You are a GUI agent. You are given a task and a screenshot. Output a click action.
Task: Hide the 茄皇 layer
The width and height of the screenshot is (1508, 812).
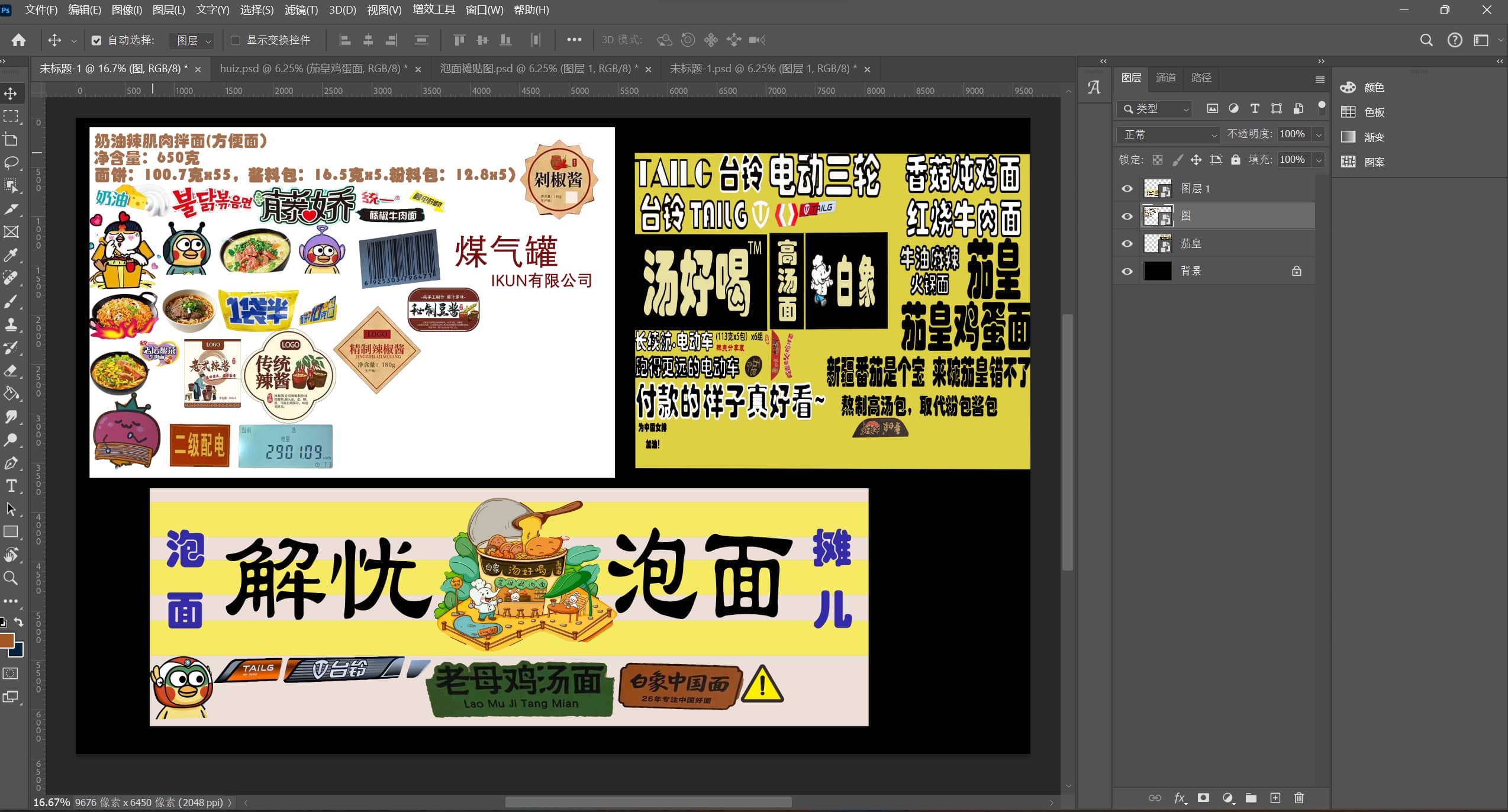pos(1127,244)
